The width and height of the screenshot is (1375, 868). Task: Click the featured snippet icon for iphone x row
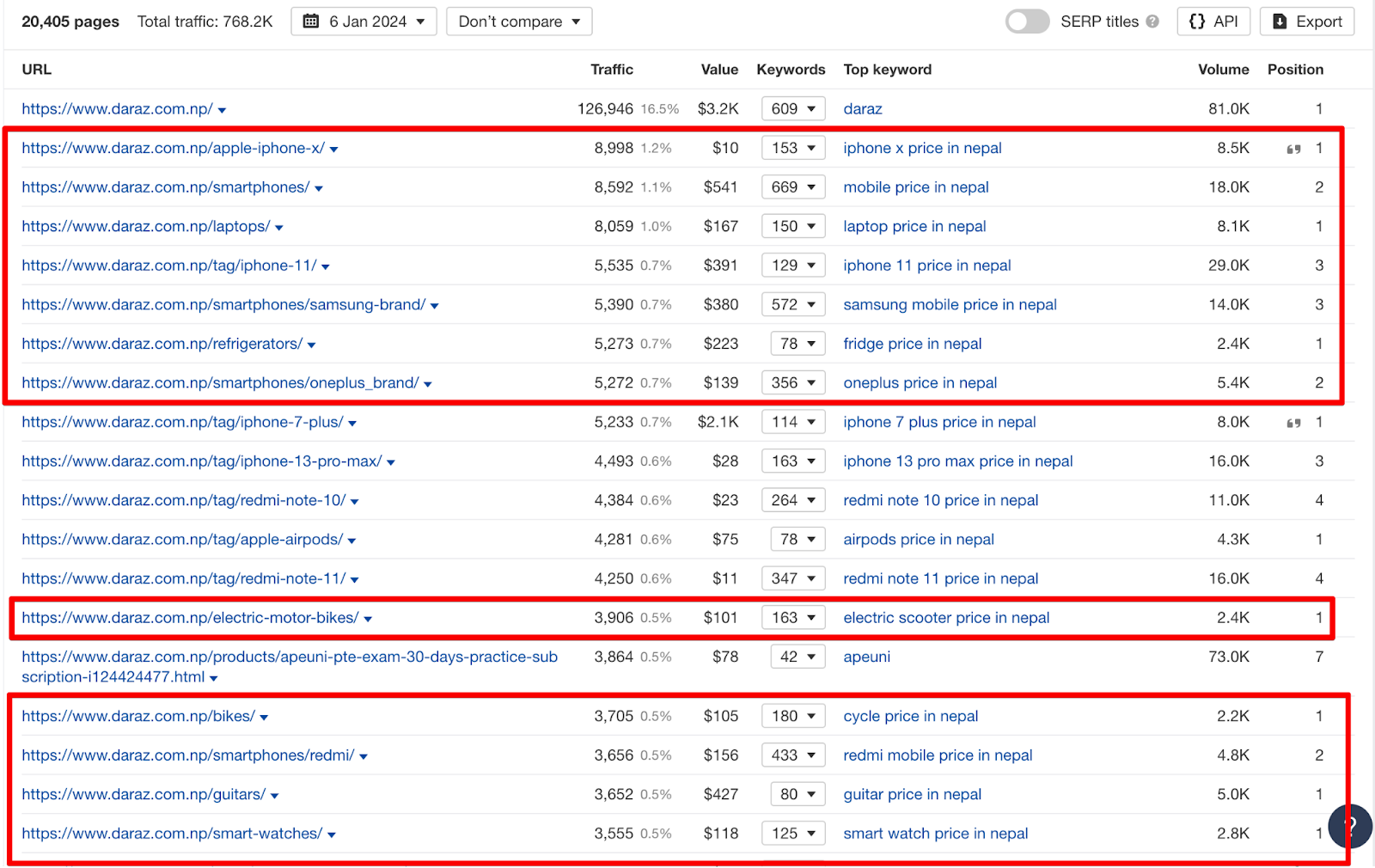[1293, 150]
